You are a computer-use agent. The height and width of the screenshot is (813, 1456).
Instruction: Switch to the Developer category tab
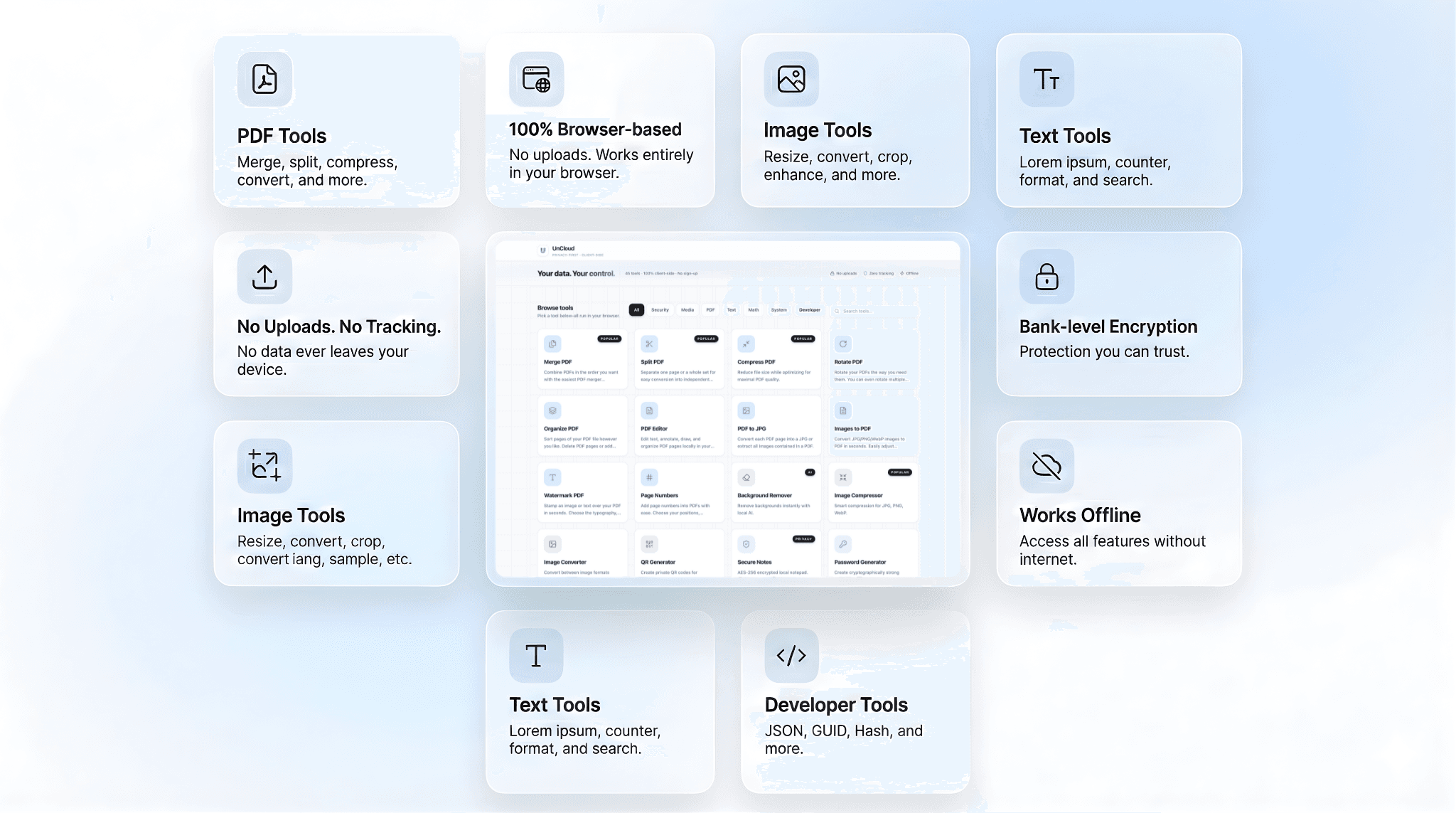(x=810, y=310)
